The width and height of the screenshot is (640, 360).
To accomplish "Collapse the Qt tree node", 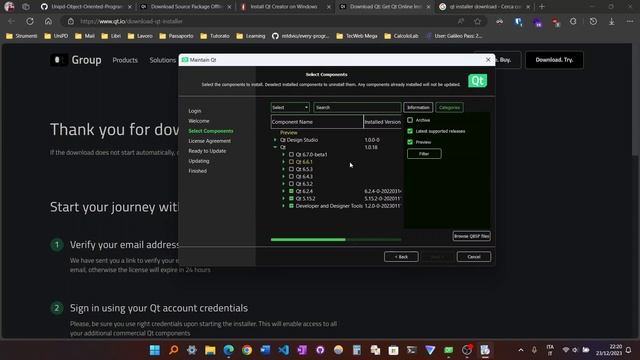I will [x=275, y=147].
